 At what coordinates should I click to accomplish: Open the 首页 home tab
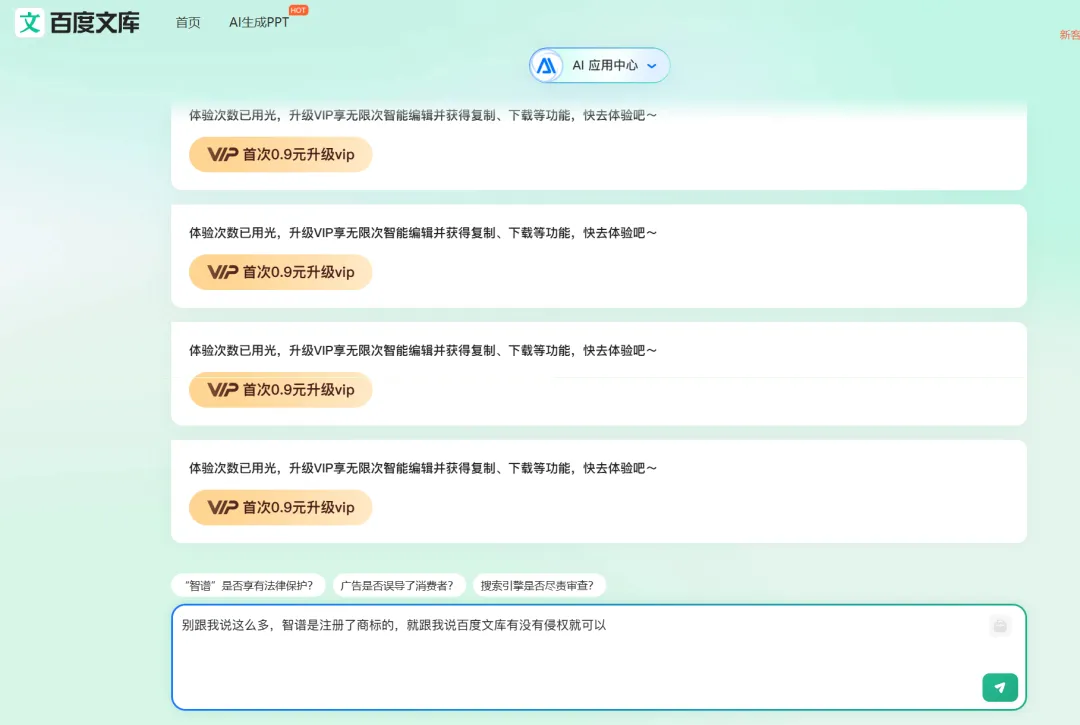(x=188, y=23)
